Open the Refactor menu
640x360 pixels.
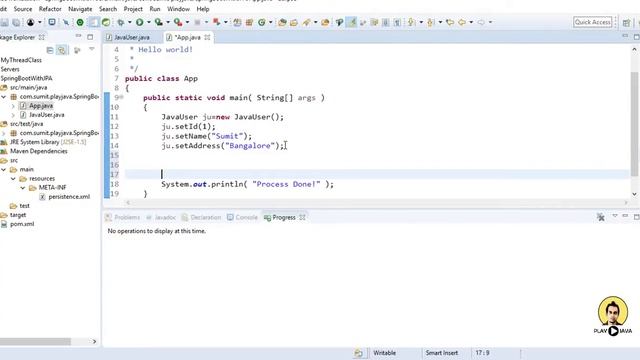[x=50, y=9]
